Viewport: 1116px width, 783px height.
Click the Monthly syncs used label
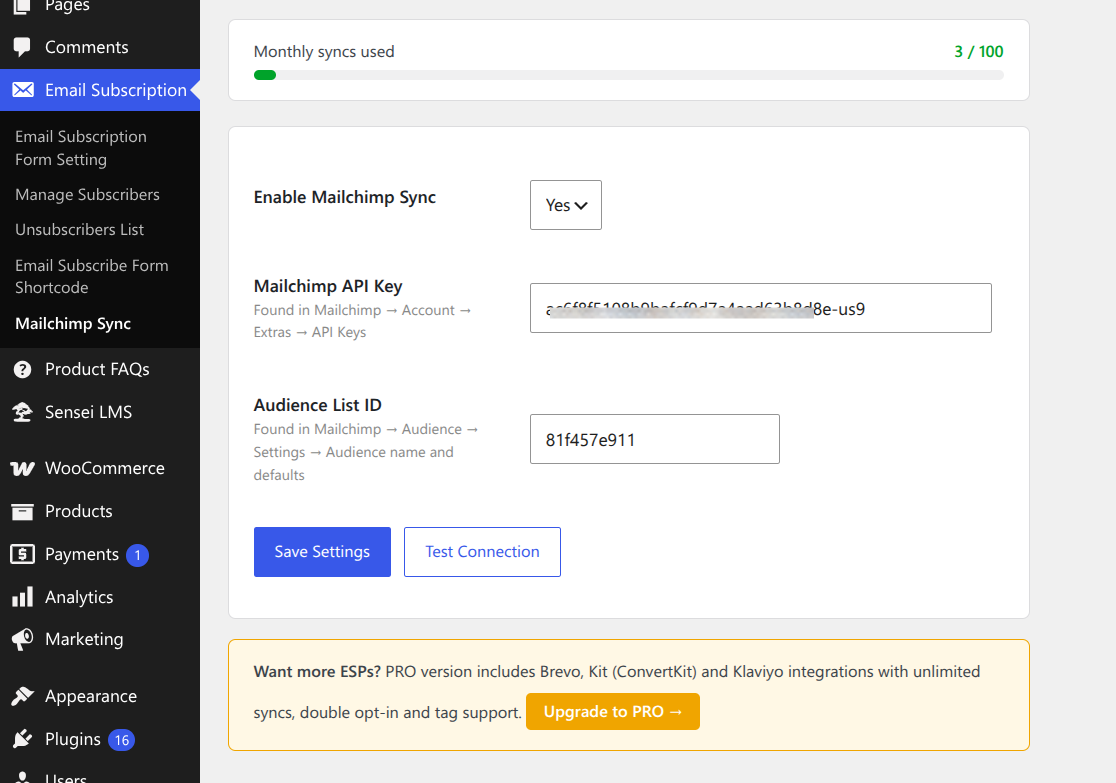click(x=324, y=52)
